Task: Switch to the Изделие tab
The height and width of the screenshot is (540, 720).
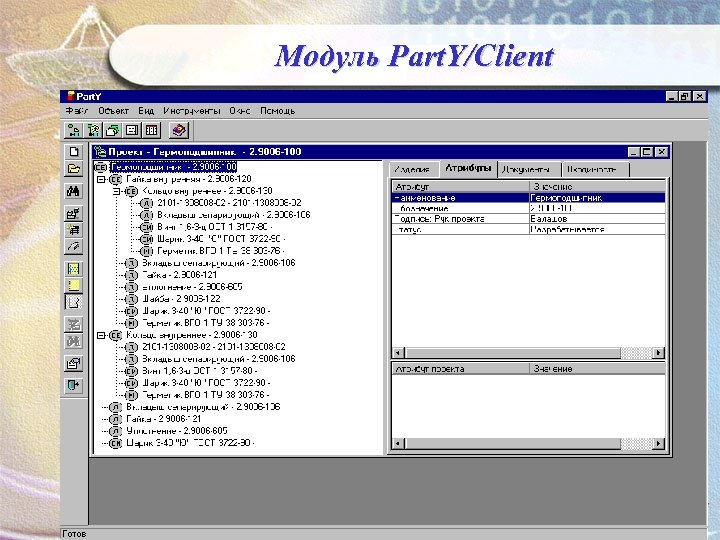Action: 413,169
